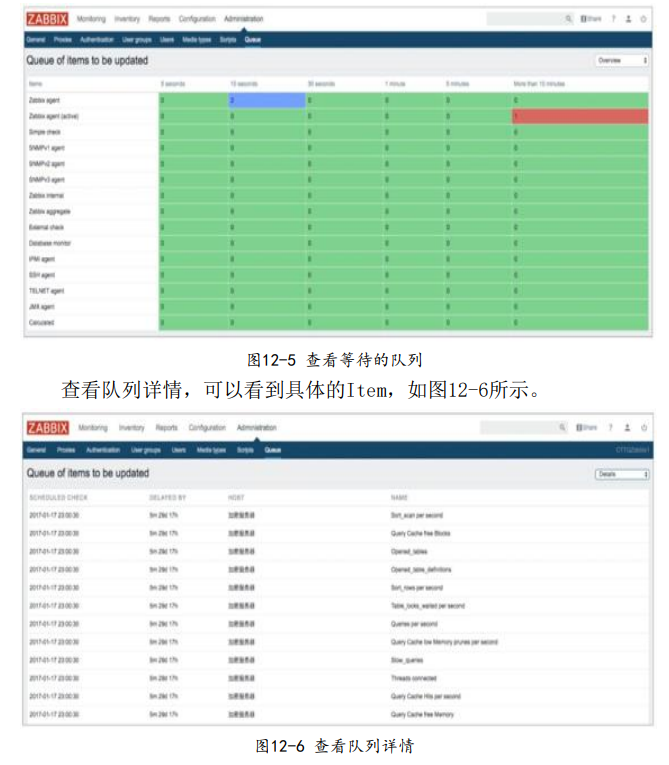Click the 'Query Cache free Blocks' item name
The image size is (669, 765).
(421, 533)
